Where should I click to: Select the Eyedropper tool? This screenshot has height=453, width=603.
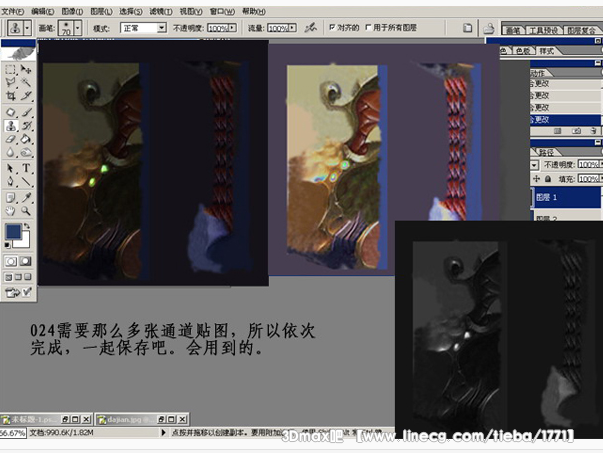click(x=26, y=198)
